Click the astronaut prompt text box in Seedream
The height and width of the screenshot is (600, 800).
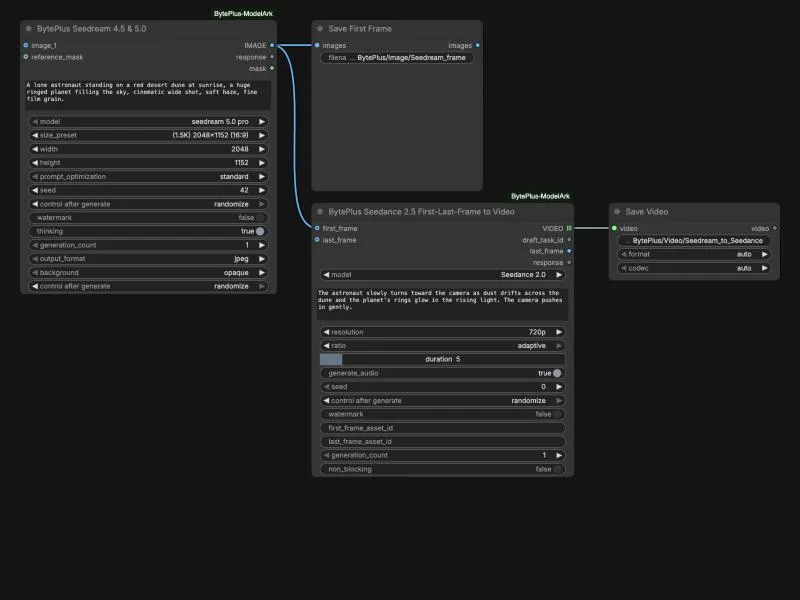(x=148, y=94)
